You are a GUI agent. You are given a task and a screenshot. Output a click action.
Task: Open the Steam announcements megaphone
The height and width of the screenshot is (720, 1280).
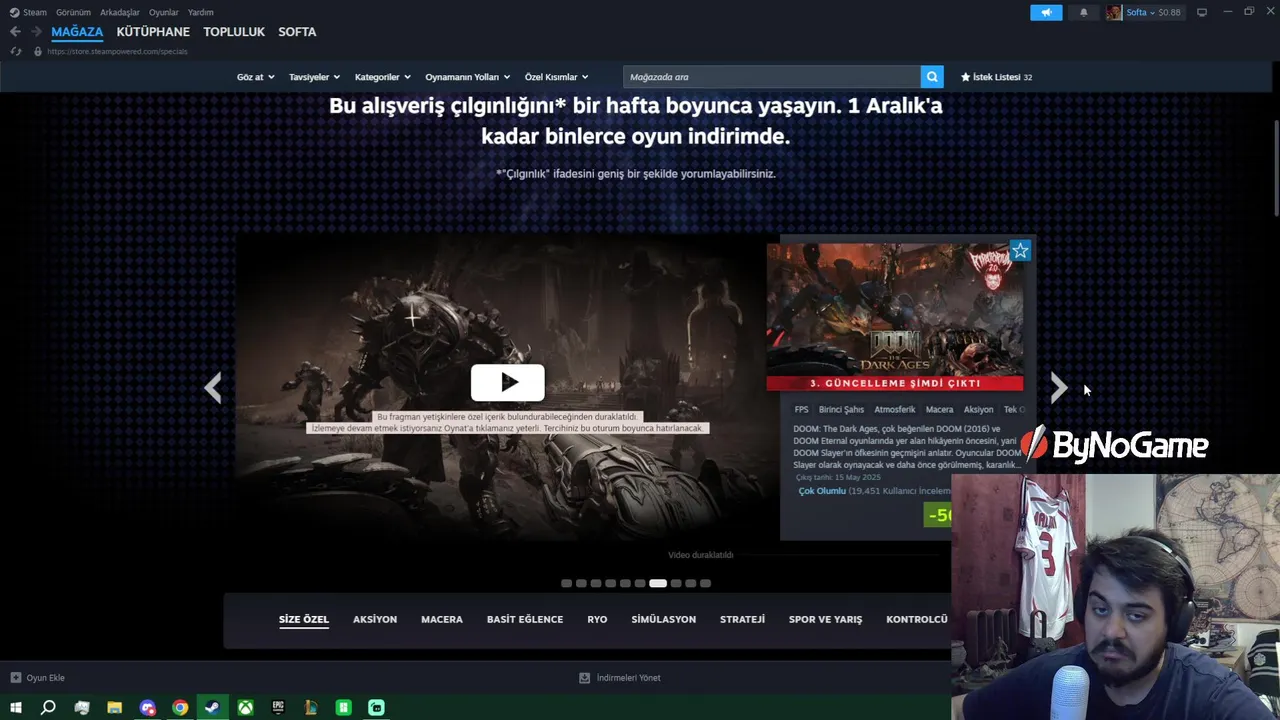1046,13
